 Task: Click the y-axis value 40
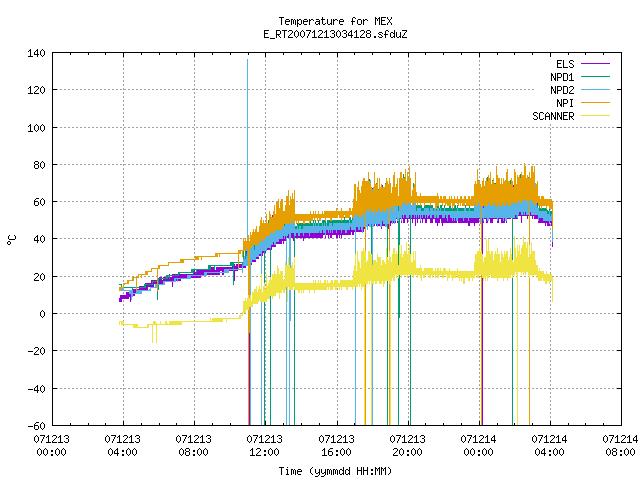[x=39, y=239]
